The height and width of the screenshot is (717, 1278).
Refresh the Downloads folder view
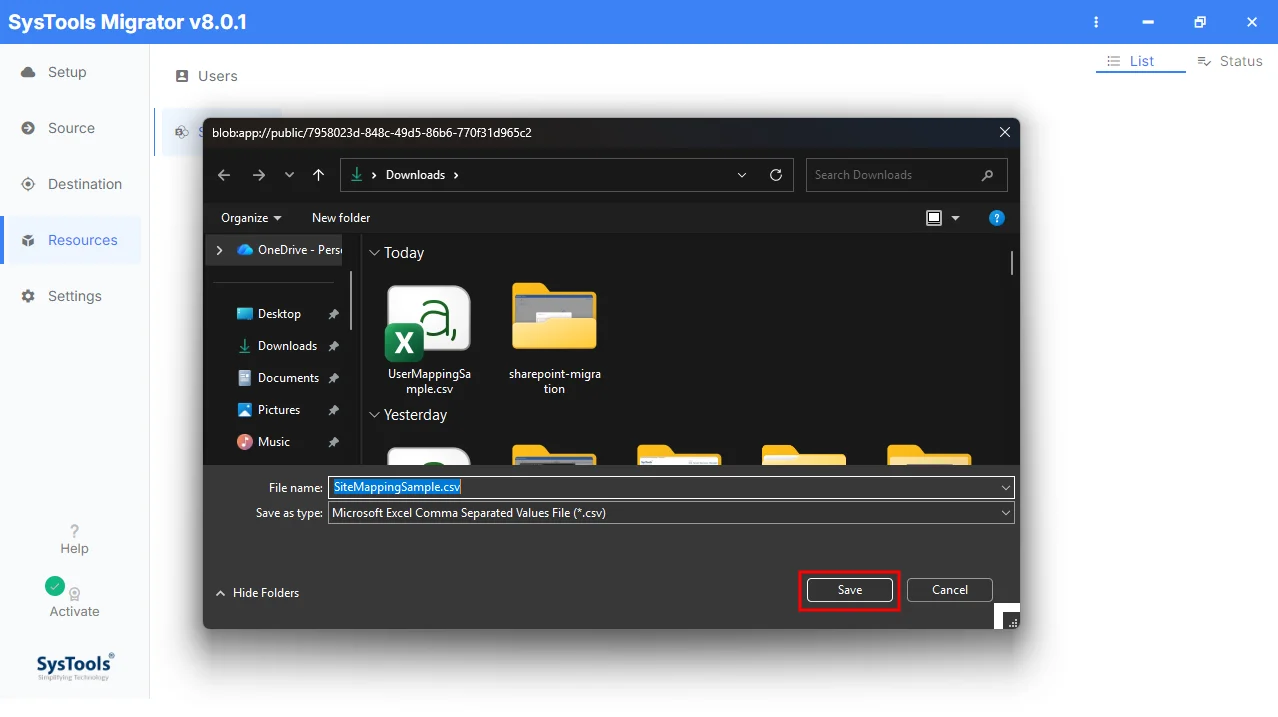click(776, 175)
